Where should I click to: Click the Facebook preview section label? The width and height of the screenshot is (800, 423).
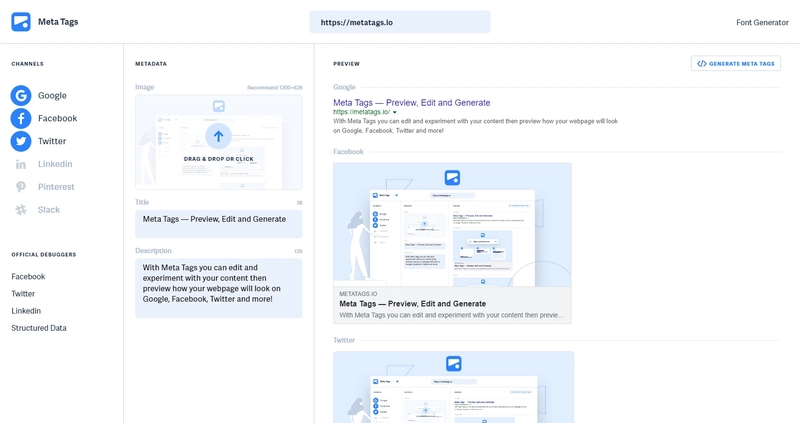point(348,152)
